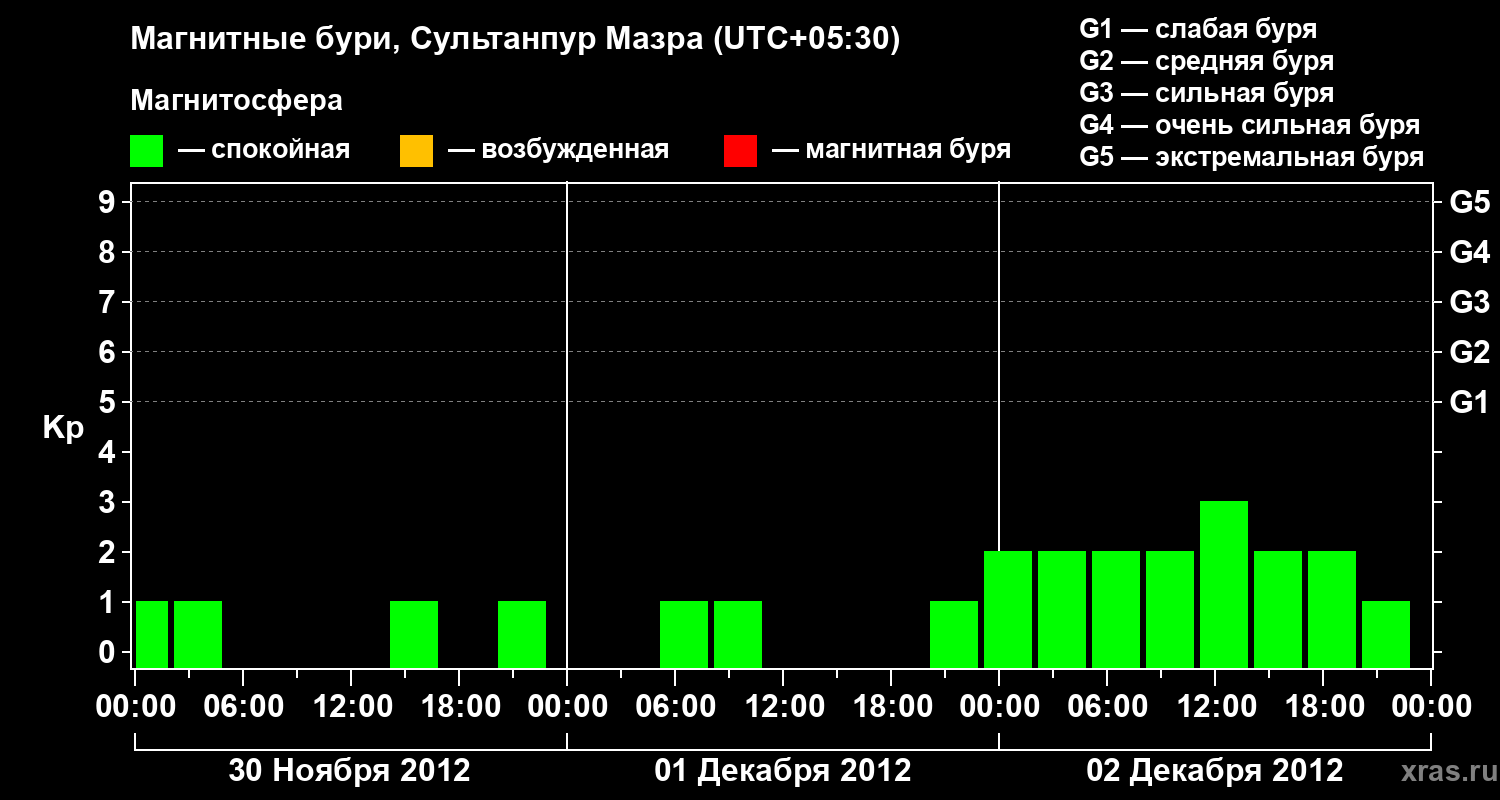This screenshot has width=1500, height=800.
Task: Click the 'G3 — сильная буря' legend text
Action: pos(1207,93)
